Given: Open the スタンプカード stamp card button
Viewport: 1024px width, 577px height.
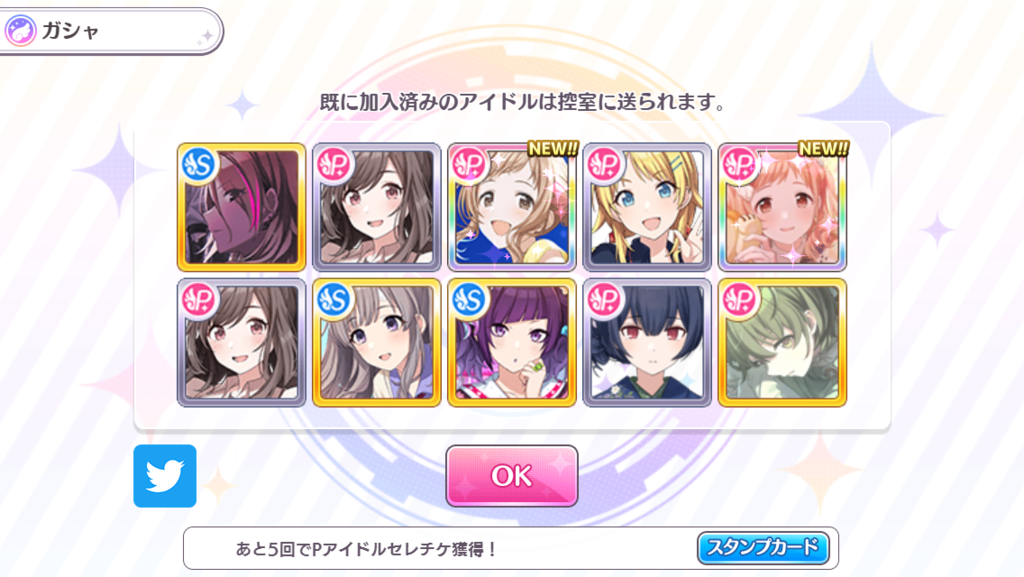Looking at the screenshot, I should 763,548.
